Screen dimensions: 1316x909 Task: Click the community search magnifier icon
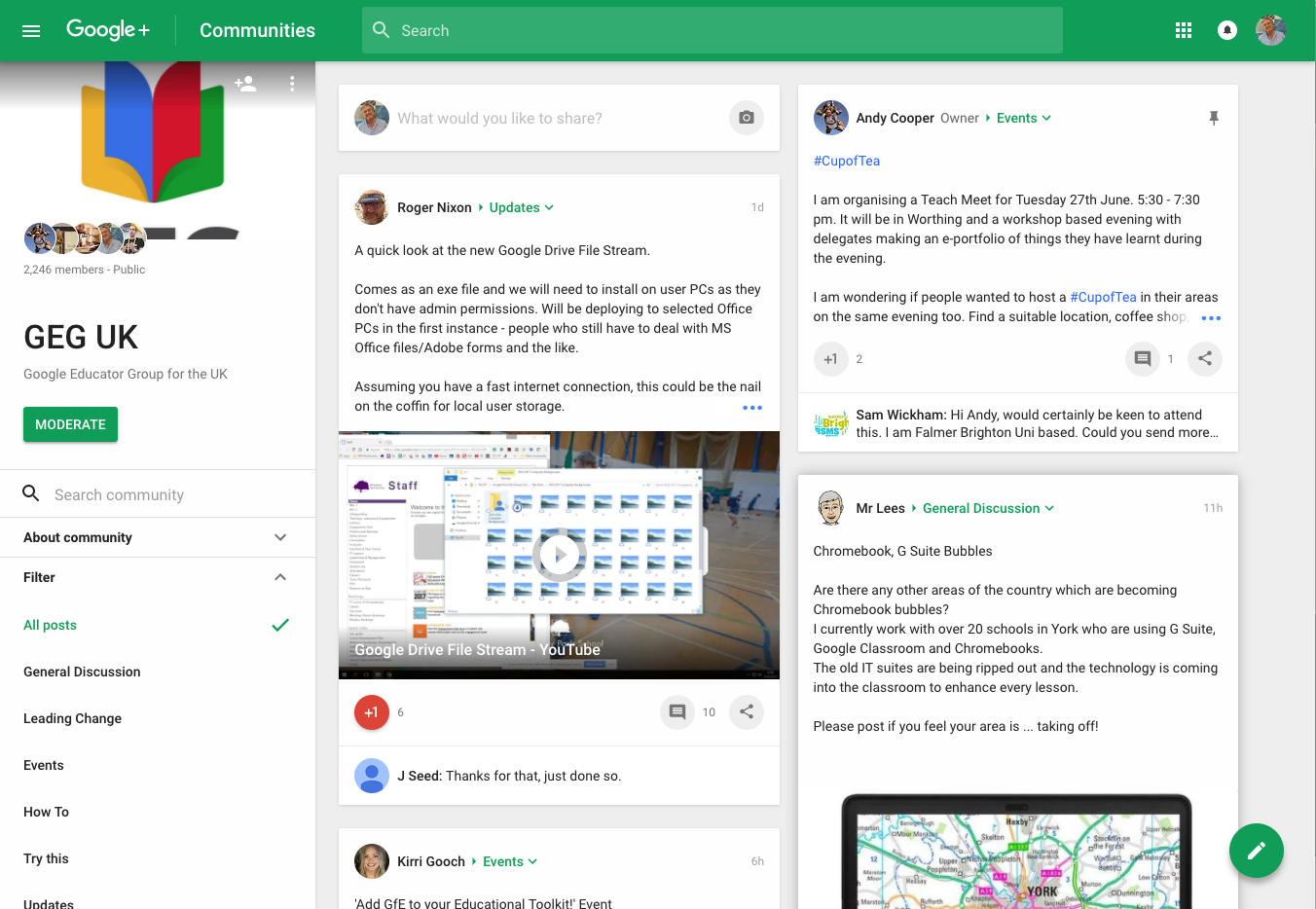[x=31, y=493]
